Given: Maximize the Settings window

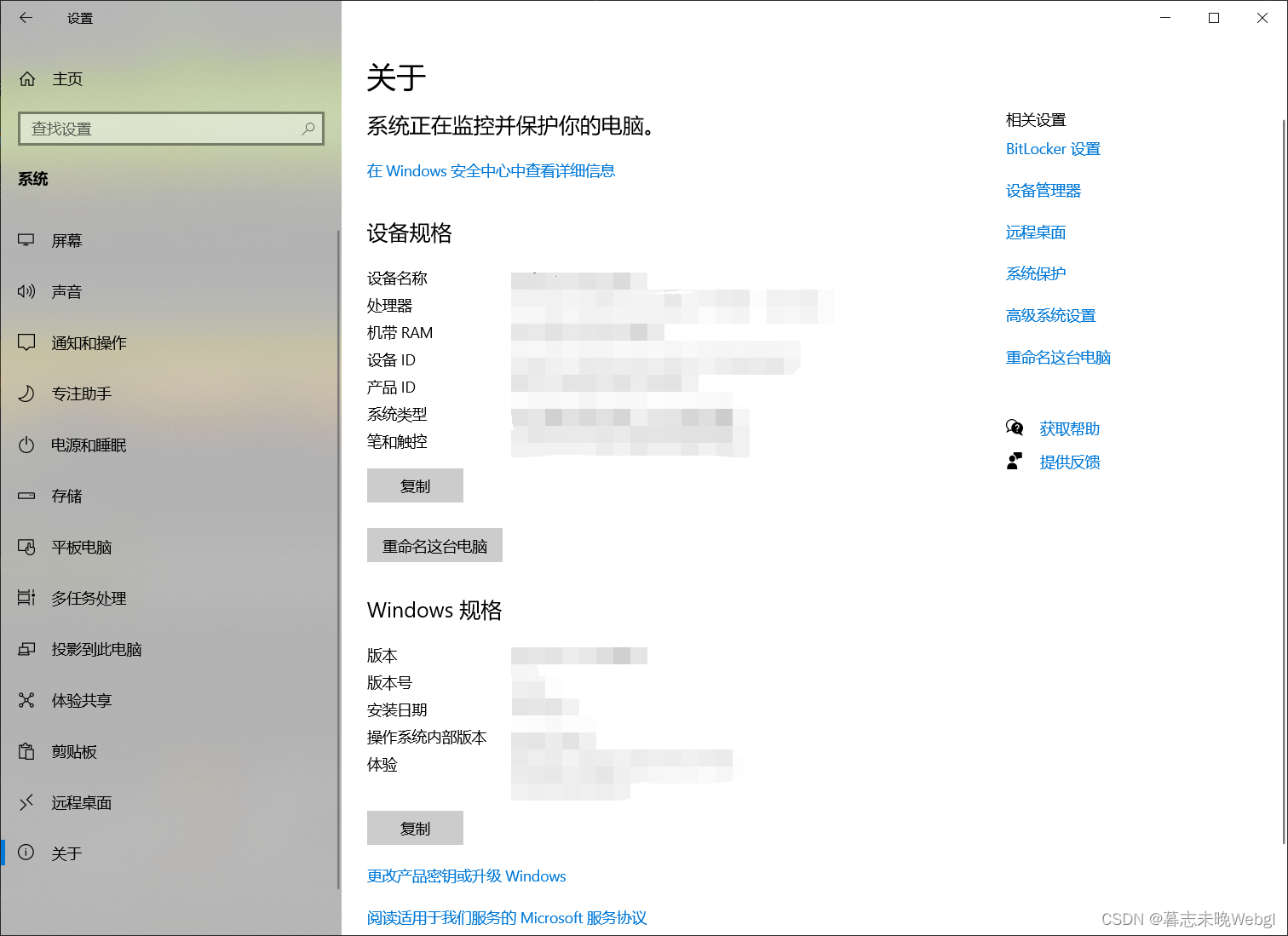Looking at the screenshot, I should point(1214,17).
